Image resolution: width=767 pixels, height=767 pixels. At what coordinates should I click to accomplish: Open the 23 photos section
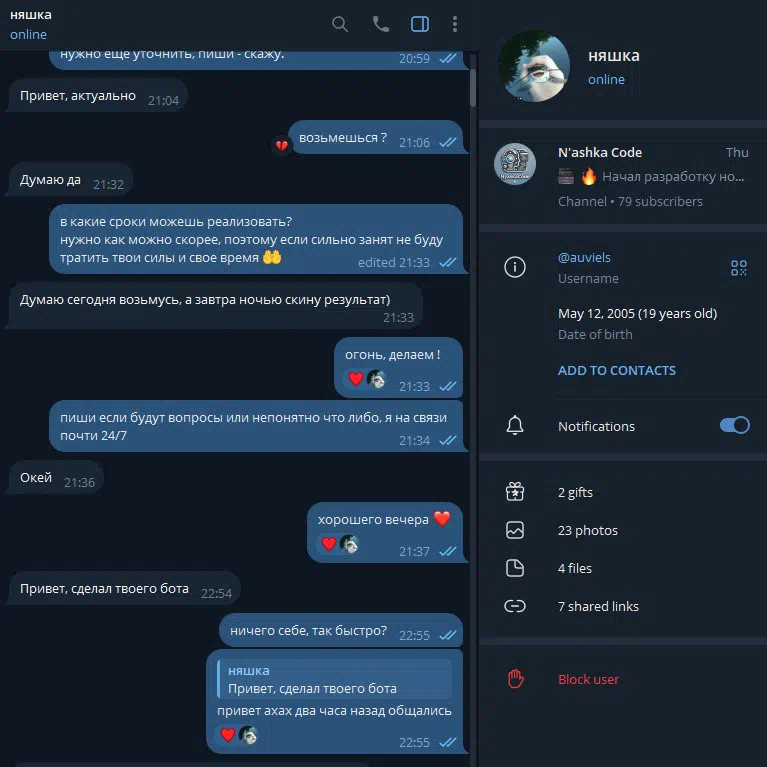623,530
